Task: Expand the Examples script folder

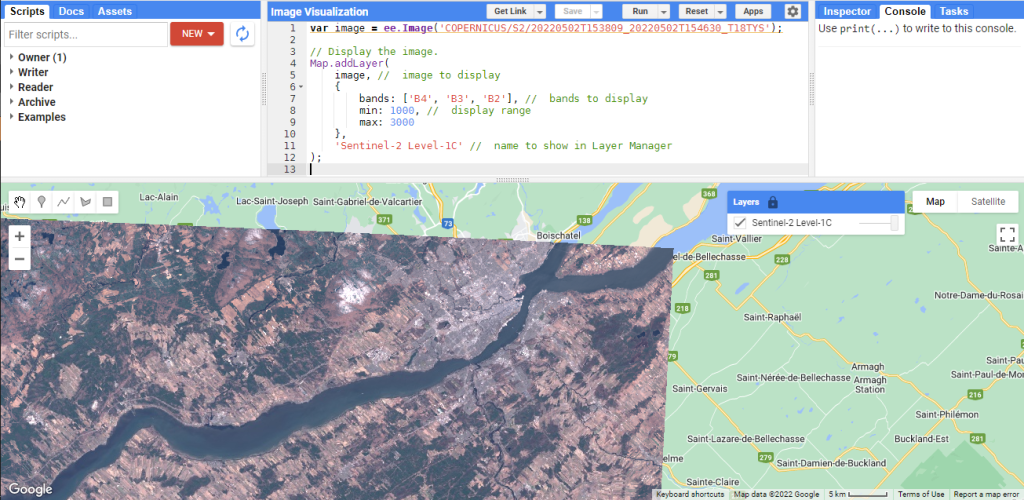Action: tap(12, 117)
